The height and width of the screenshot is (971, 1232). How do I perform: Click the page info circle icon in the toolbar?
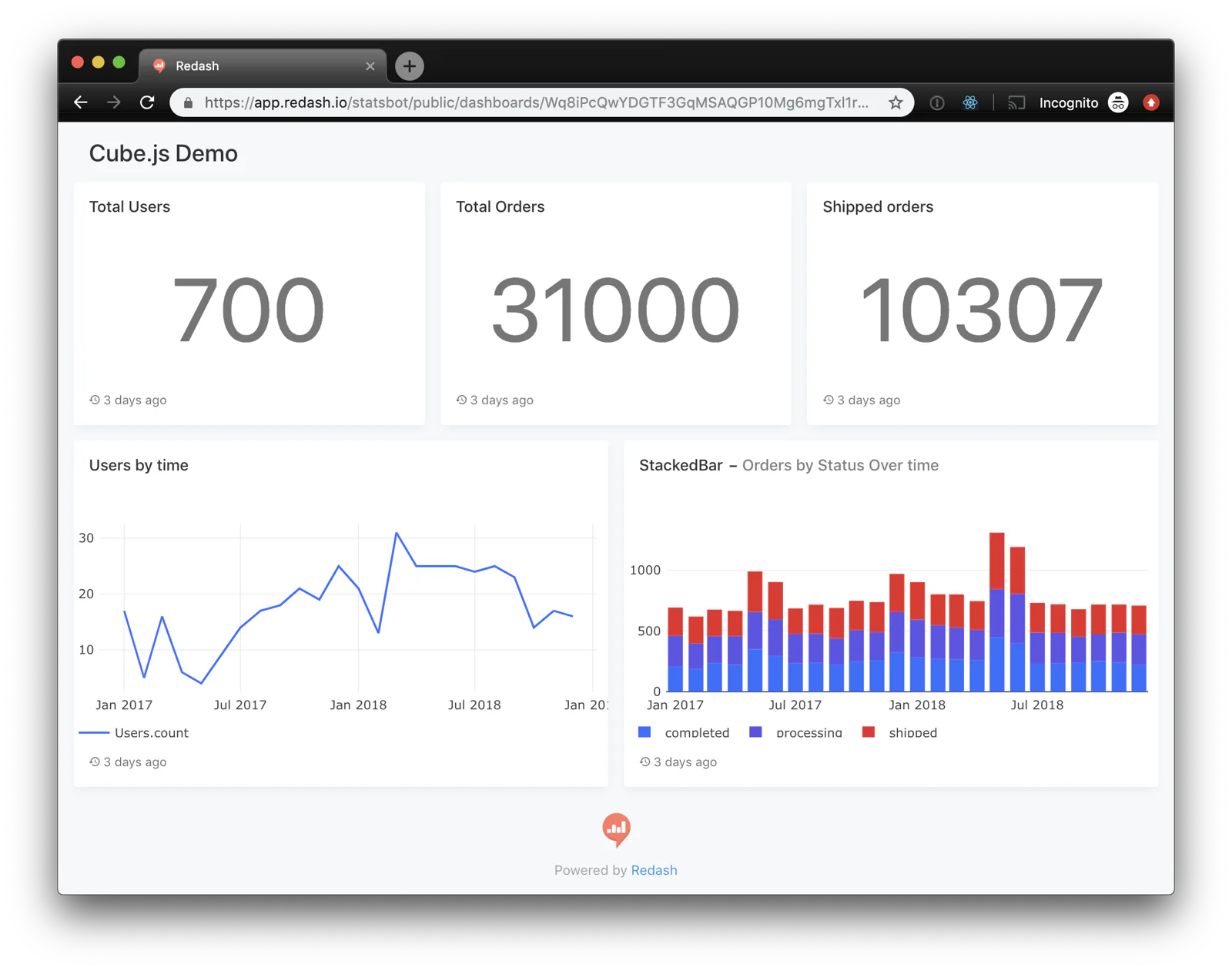936,102
